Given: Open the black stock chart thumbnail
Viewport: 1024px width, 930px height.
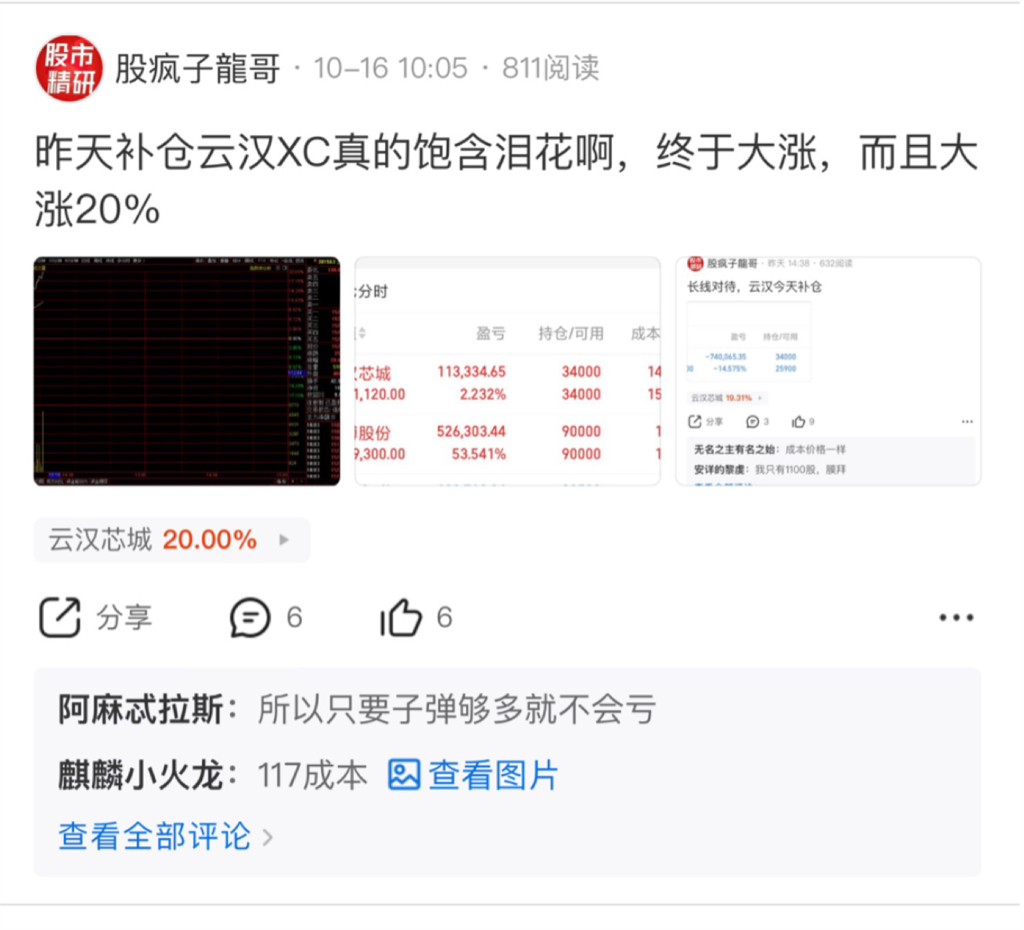Looking at the screenshot, I should (x=187, y=371).
